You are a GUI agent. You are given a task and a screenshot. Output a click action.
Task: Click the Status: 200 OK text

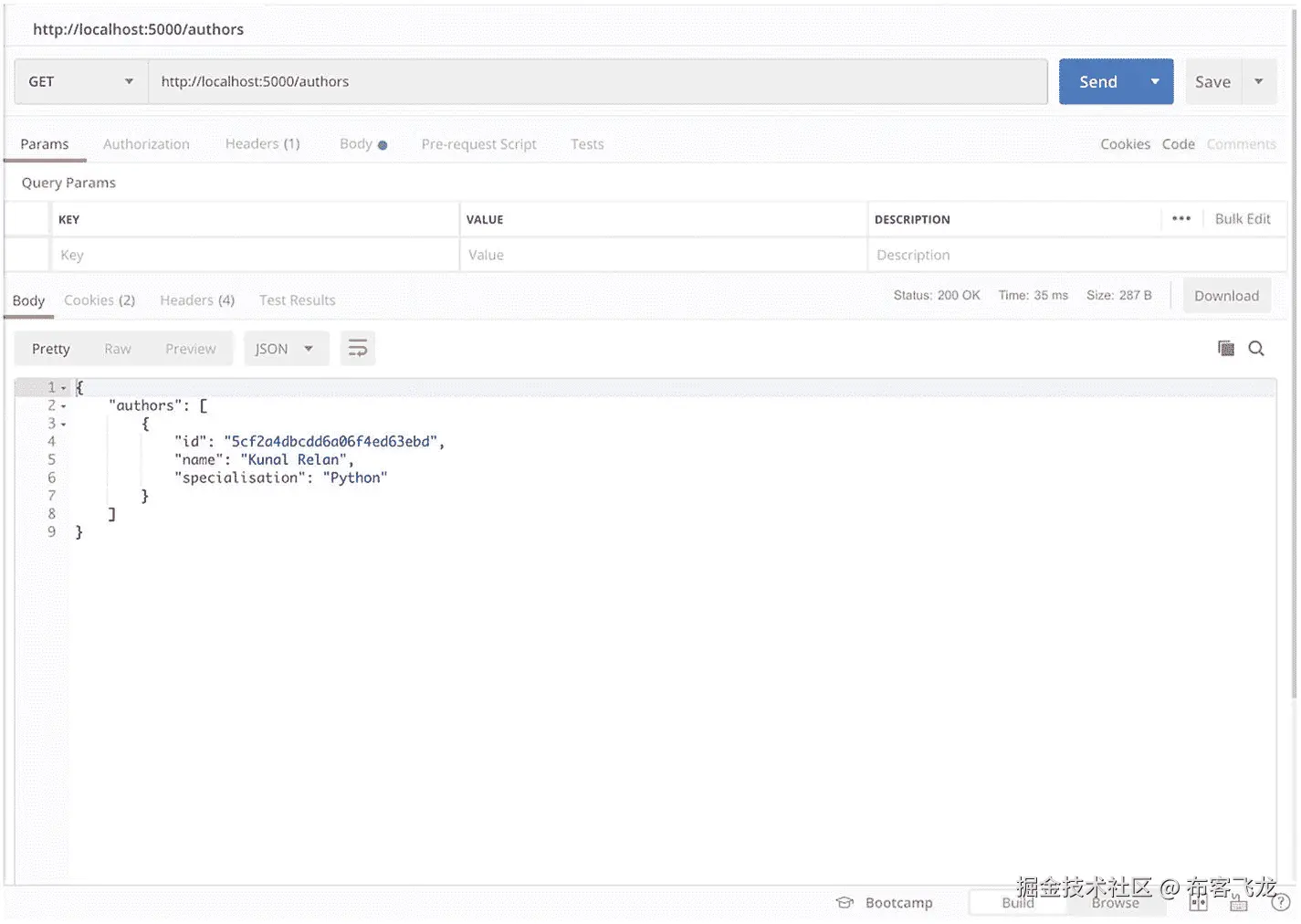[x=937, y=295]
